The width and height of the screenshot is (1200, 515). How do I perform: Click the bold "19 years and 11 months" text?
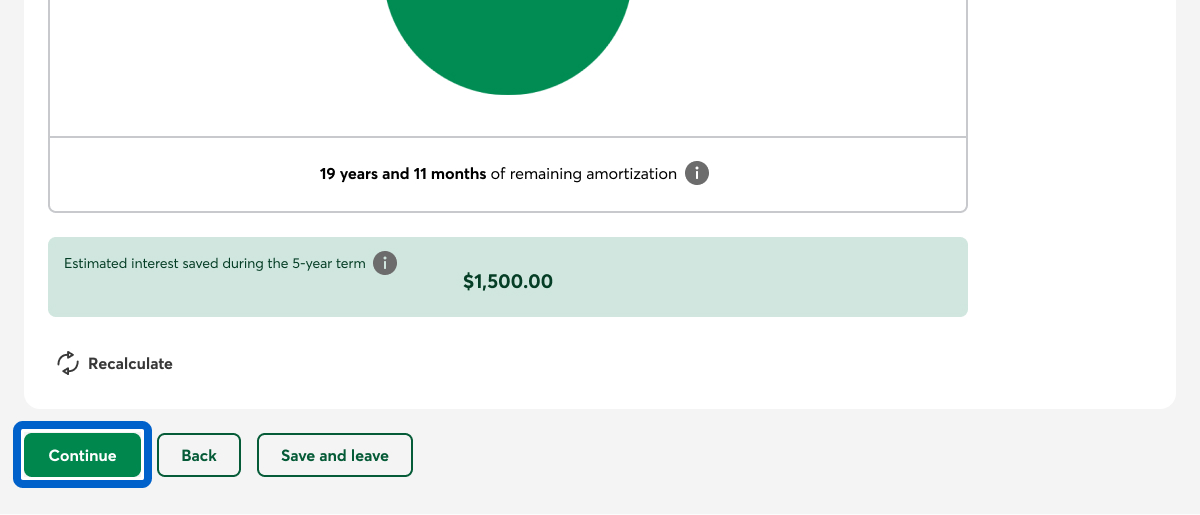pos(403,174)
